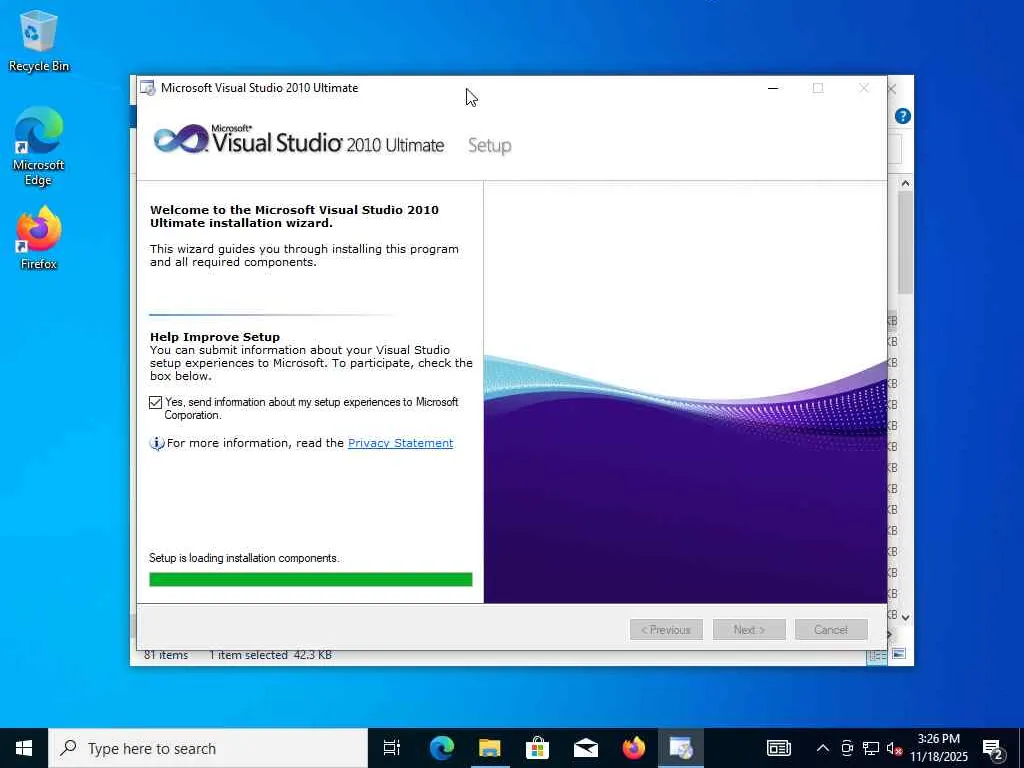Image resolution: width=1024 pixels, height=768 pixels.
Task: Click the muted volume tray icon
Action: tap(894, 749)
